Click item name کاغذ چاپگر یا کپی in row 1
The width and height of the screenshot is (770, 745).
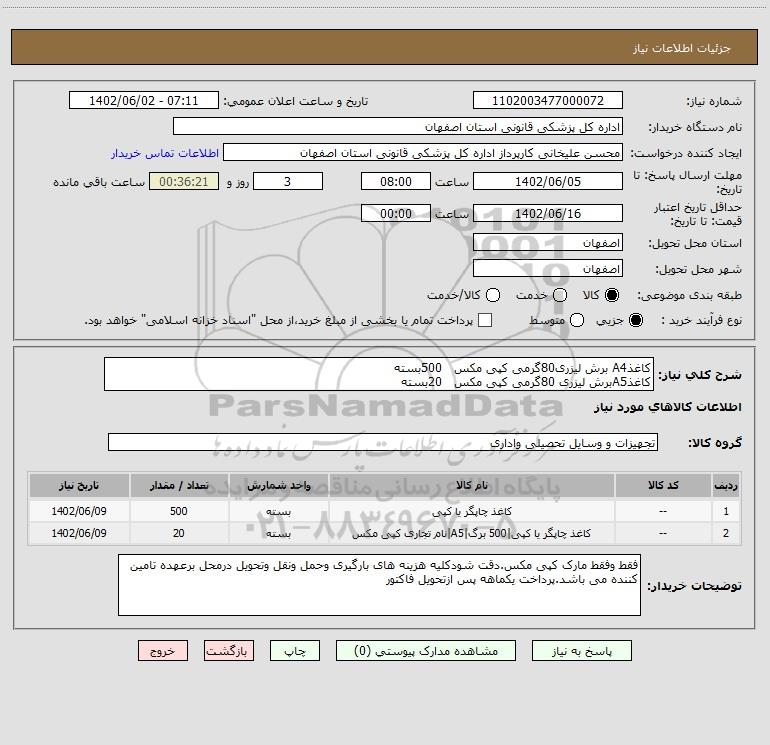[x=472, y=511]
